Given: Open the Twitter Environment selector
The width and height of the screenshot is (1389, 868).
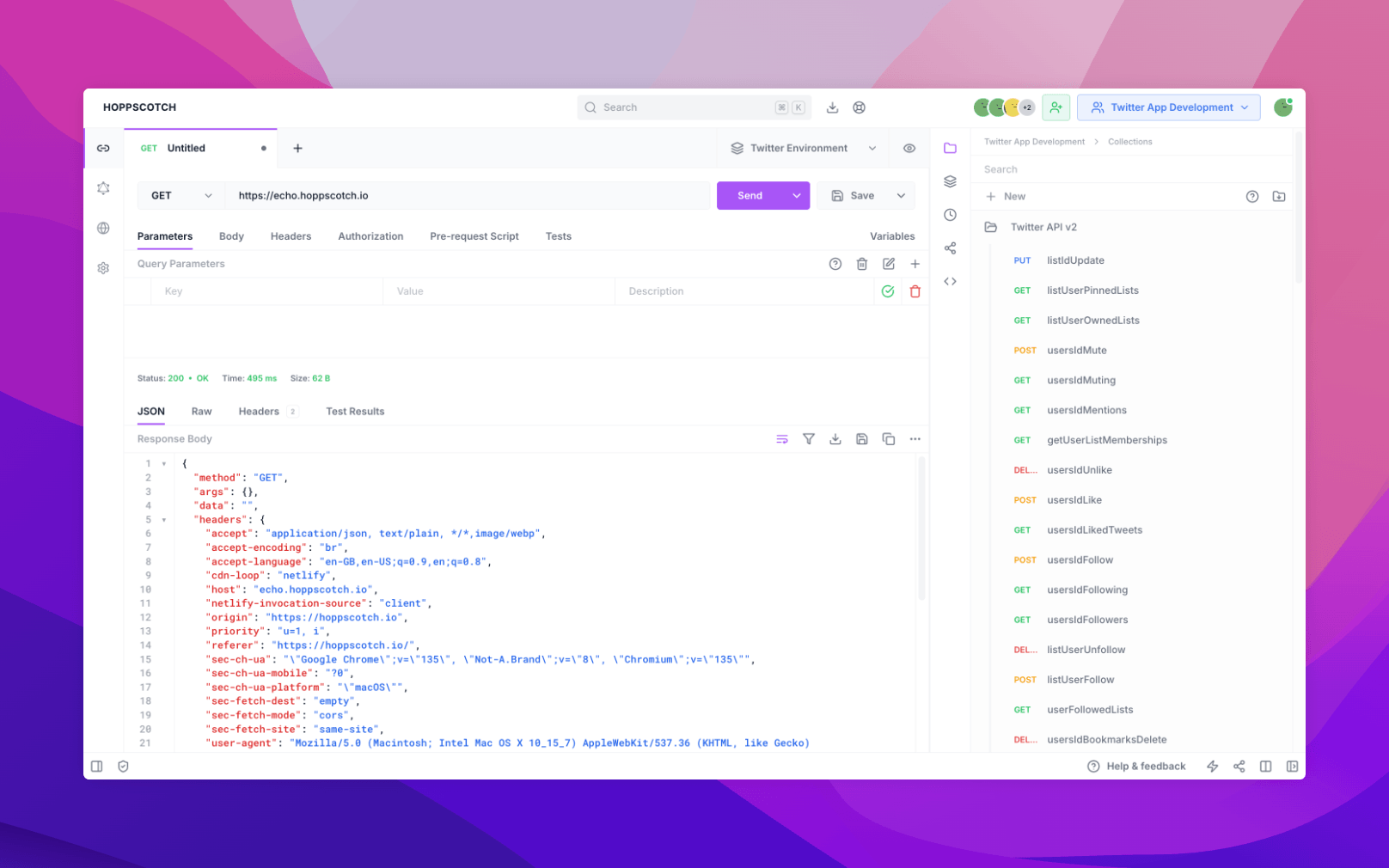Looking at the screenshot, I should (803, 149).
